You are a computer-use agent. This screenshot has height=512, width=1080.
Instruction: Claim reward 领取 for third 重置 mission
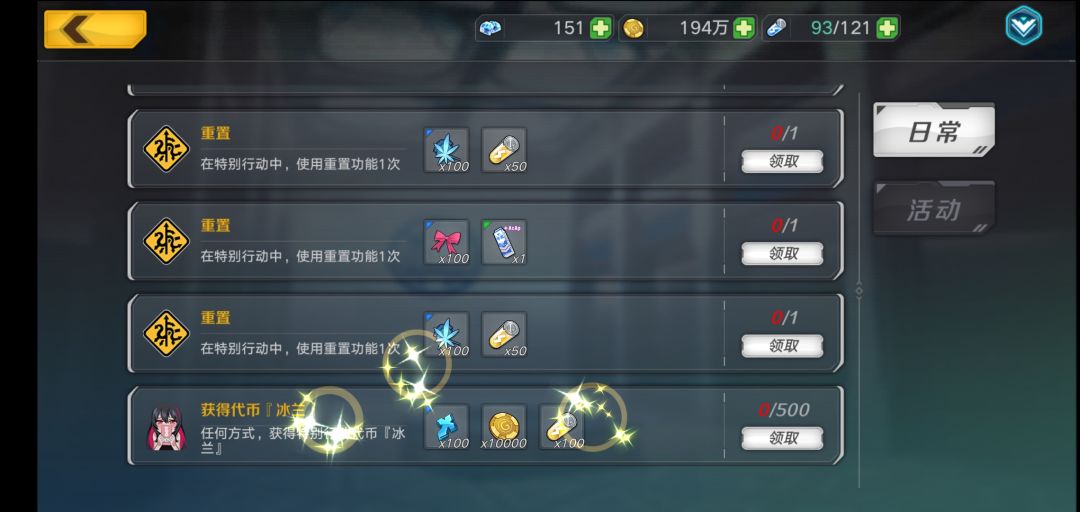click(782, 346)
